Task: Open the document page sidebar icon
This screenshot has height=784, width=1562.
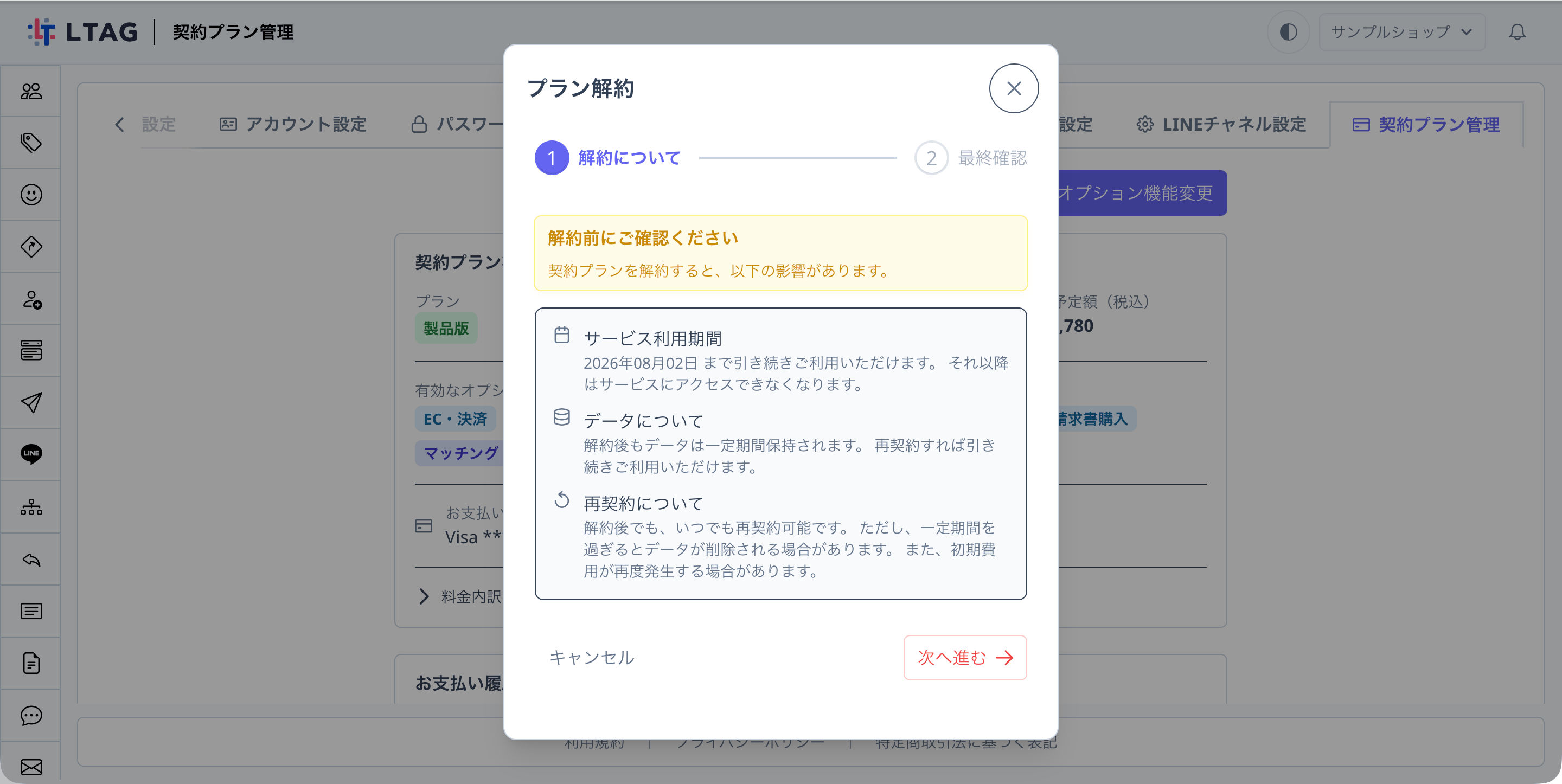Action: tap(31, 663)
